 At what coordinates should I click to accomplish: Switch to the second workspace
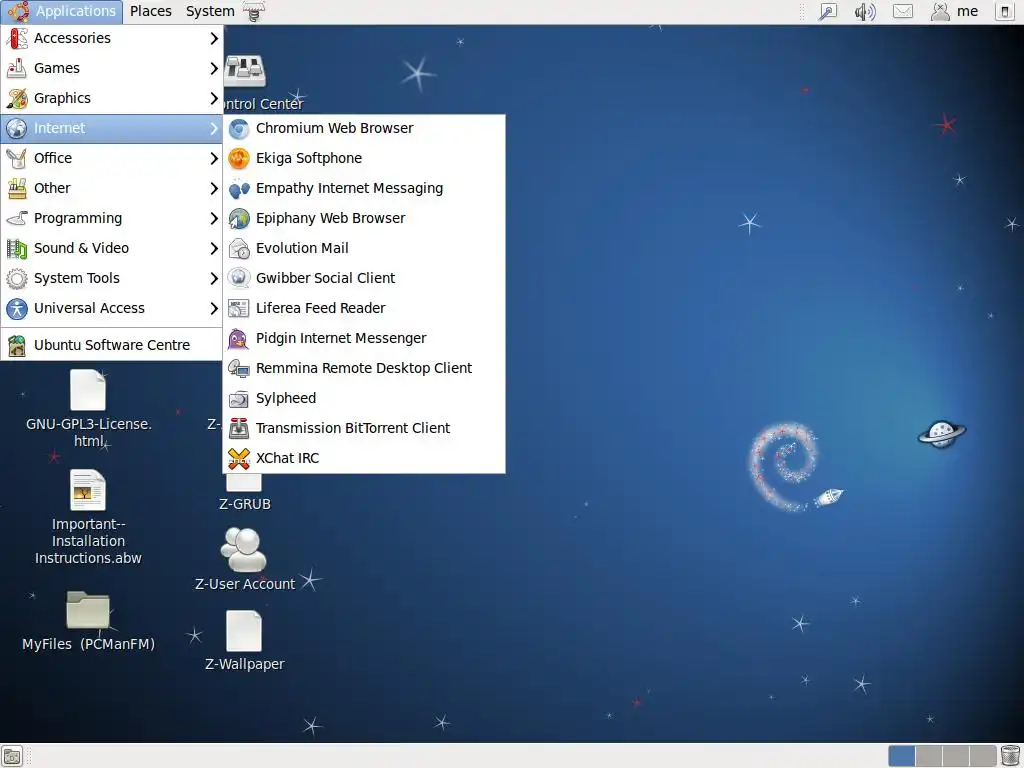coord(929,756)
